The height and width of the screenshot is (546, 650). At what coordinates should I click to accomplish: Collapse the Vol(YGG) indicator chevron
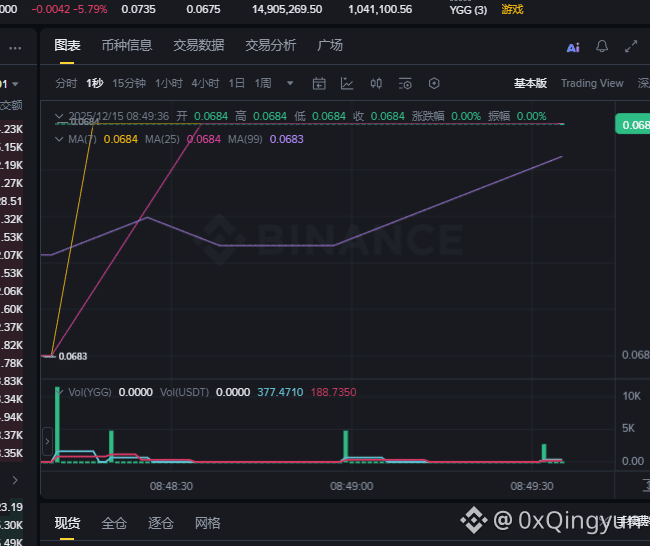click(x=59, y=392)
